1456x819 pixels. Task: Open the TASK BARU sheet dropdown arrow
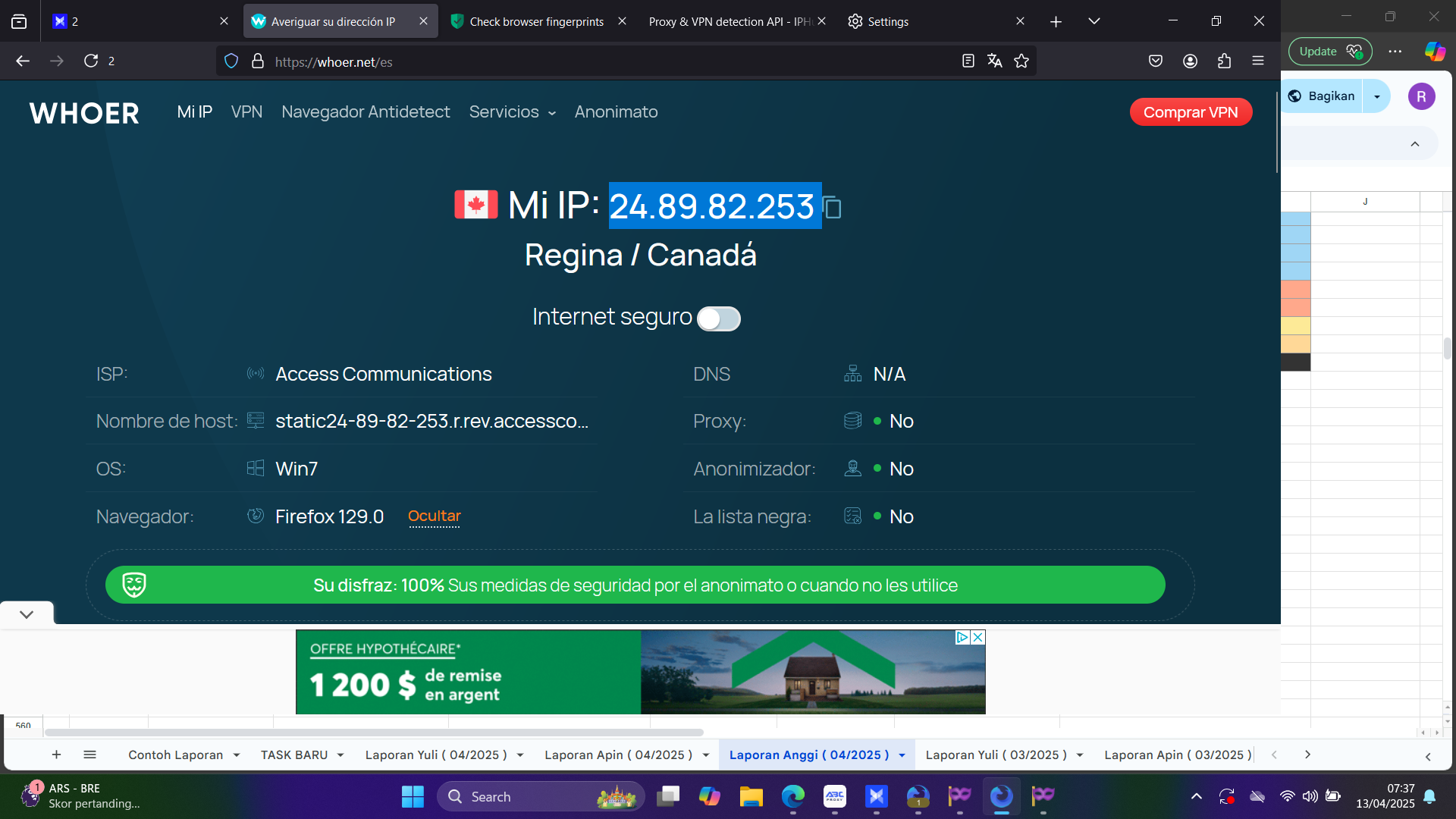click(x=340, y=755)
